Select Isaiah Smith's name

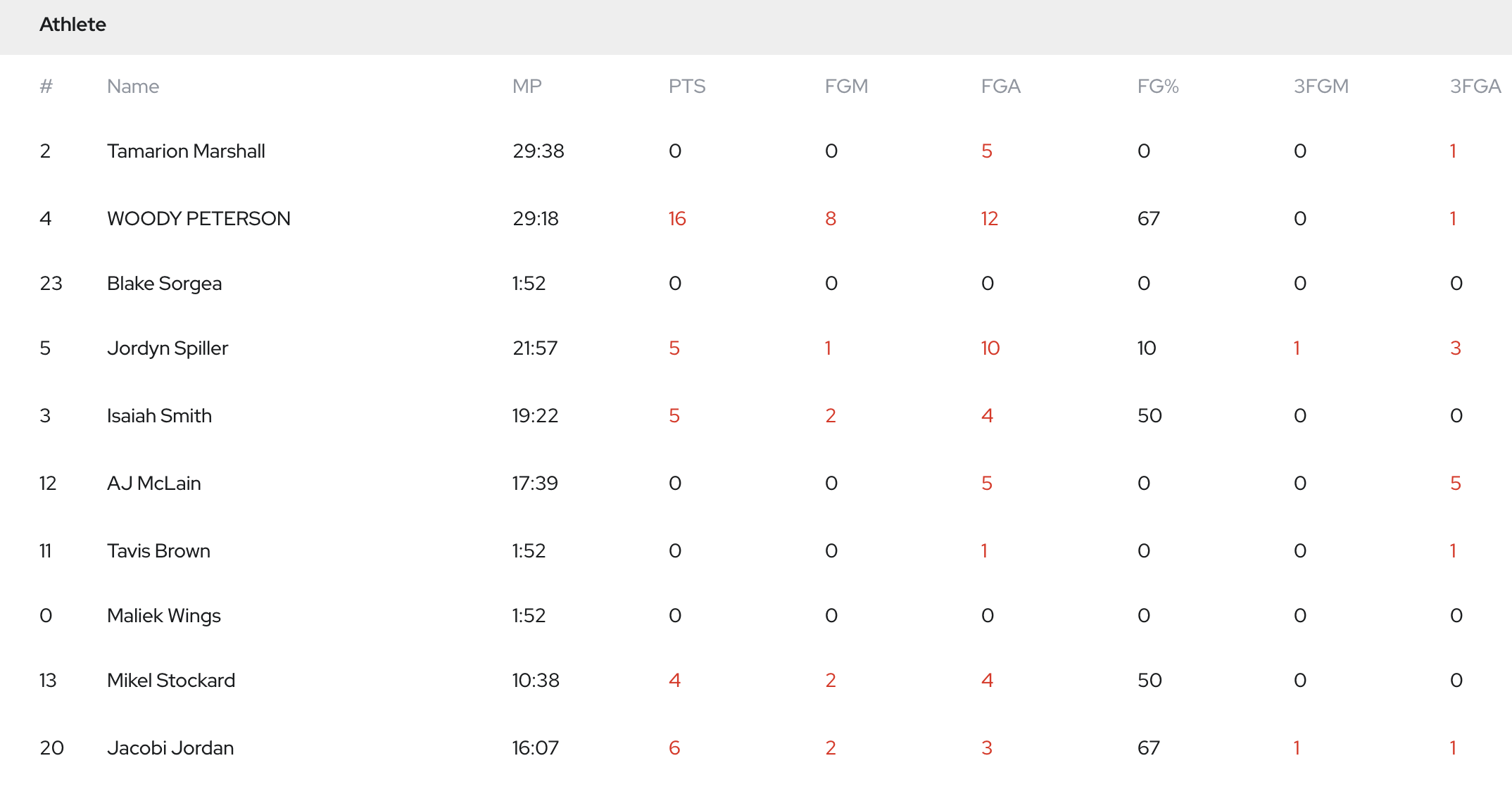click(x=159, y=415)
